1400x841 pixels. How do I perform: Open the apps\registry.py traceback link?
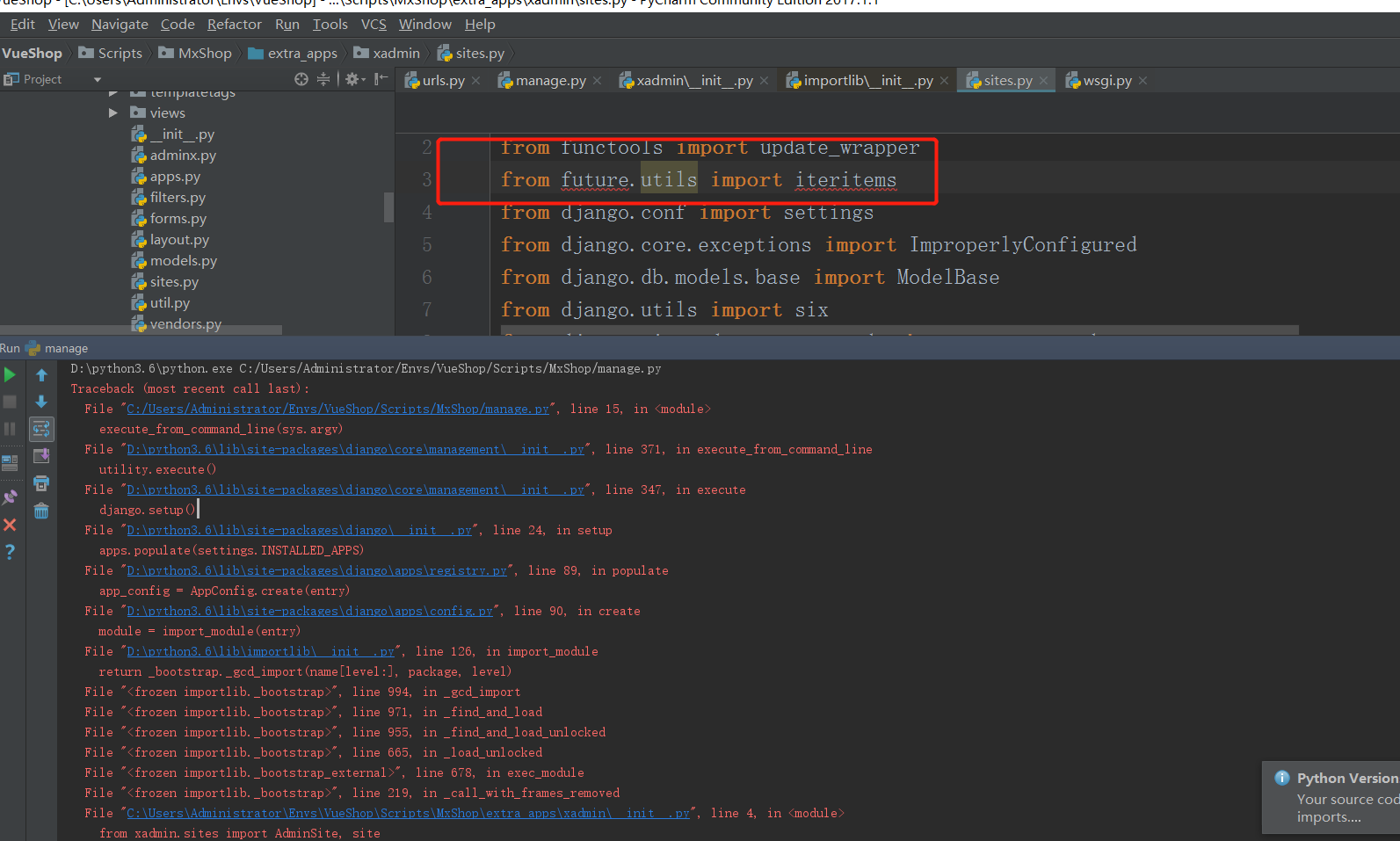[316, 570]
